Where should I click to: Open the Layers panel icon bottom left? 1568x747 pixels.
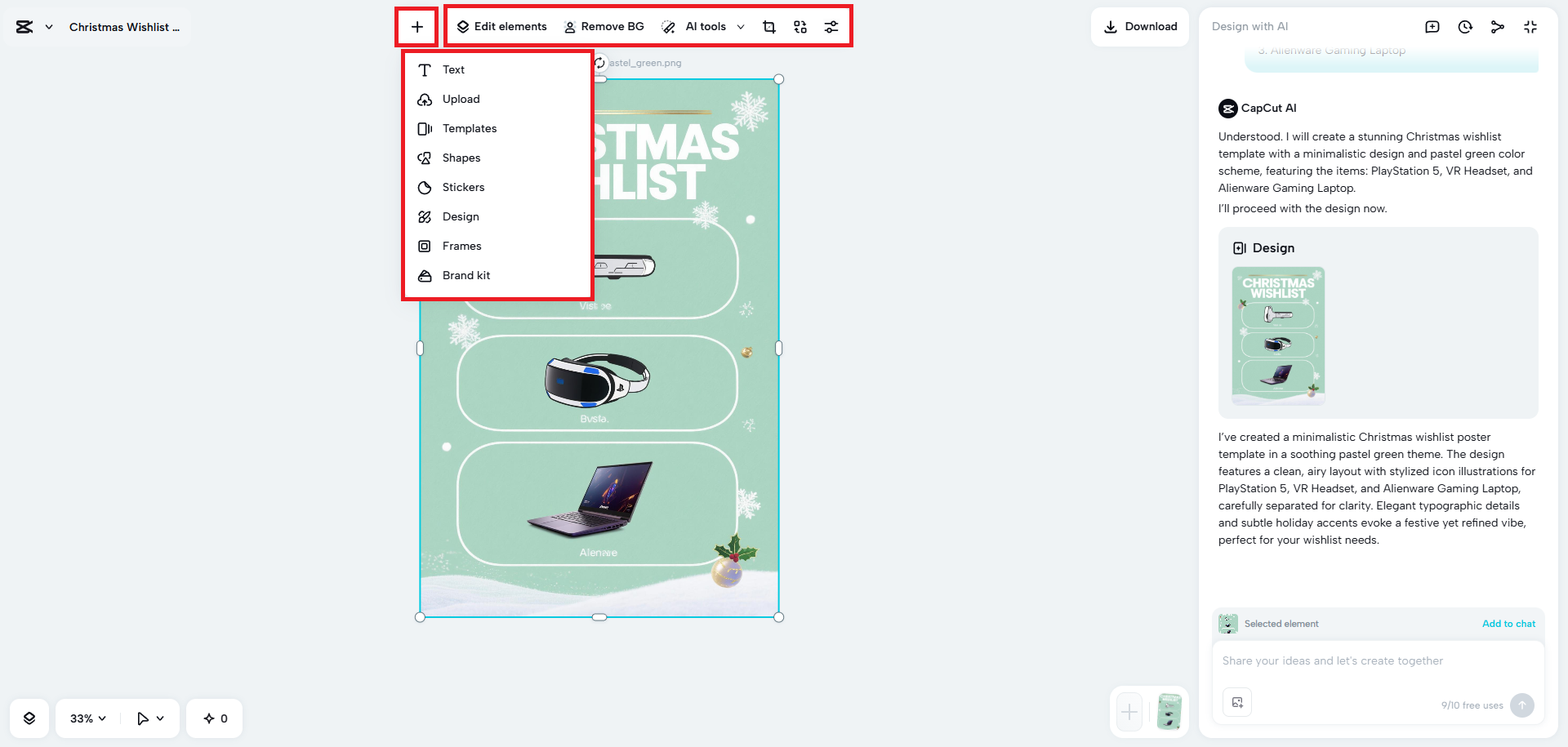tap(29, 718)
